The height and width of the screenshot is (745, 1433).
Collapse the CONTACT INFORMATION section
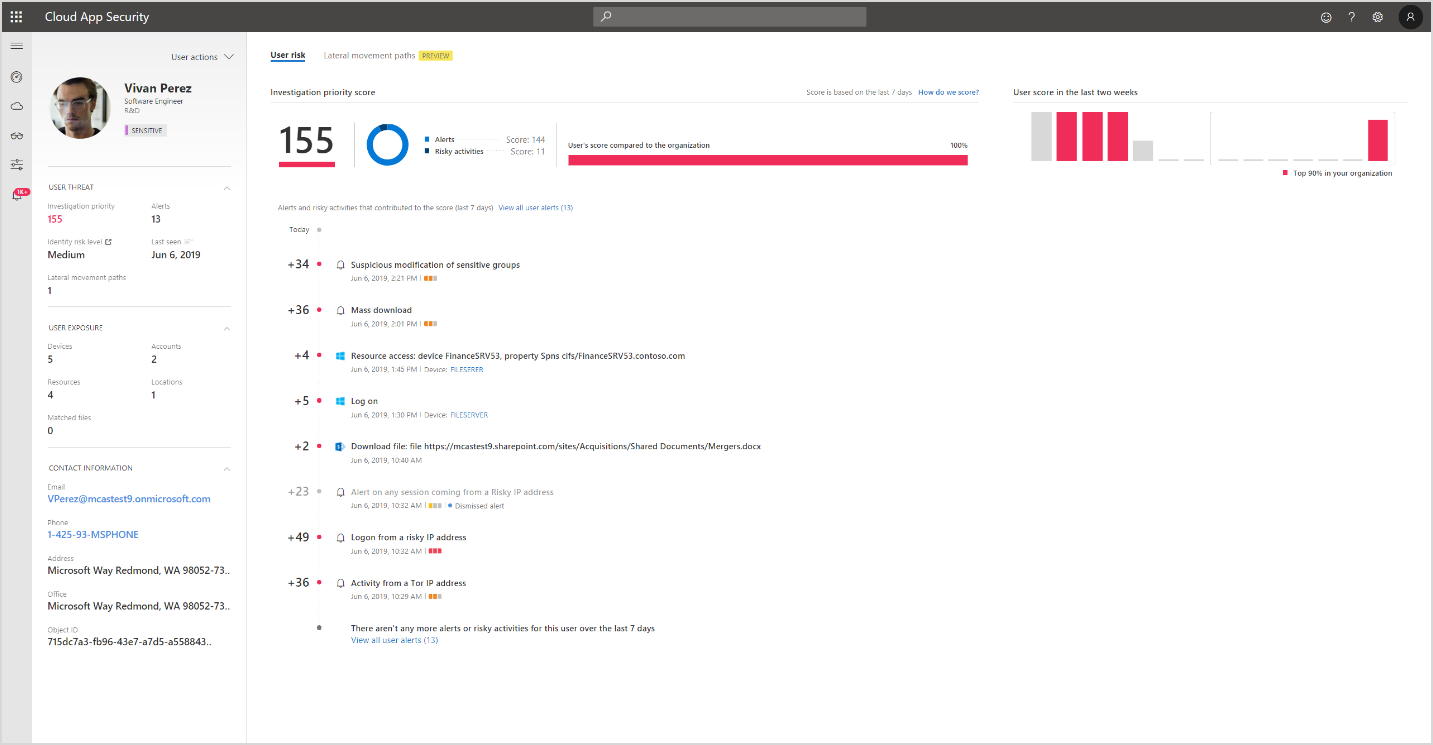pyautogui.click(x=227, y=467)
